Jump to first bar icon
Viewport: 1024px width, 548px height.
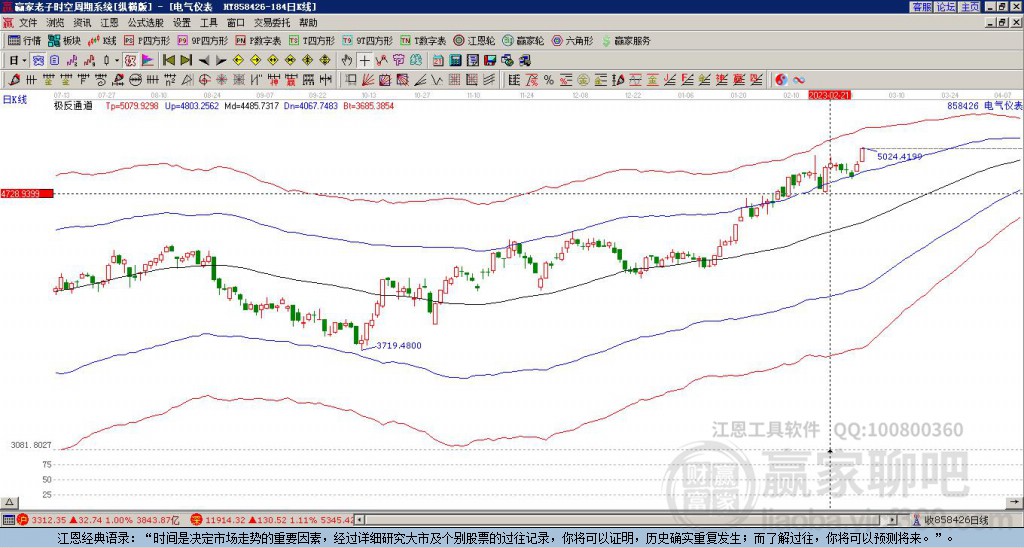[x=169, y=61]
